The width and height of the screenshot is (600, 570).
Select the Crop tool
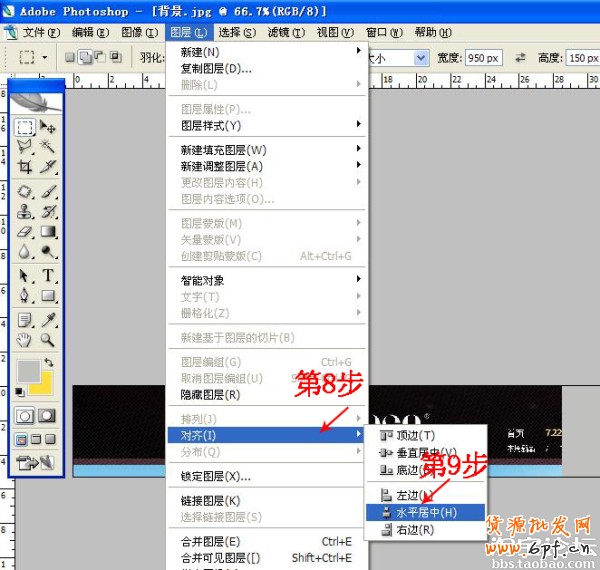tap(25, 167)
